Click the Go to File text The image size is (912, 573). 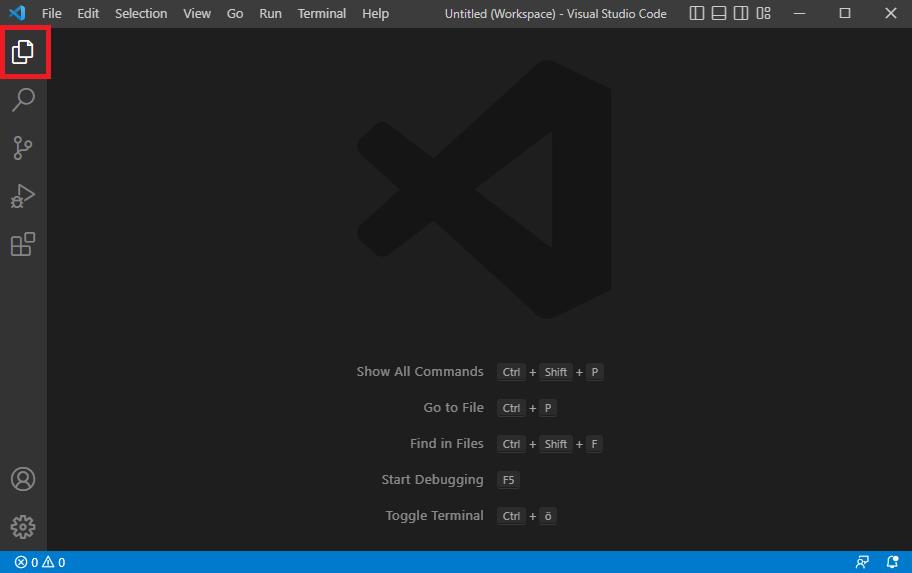point(454,408)
